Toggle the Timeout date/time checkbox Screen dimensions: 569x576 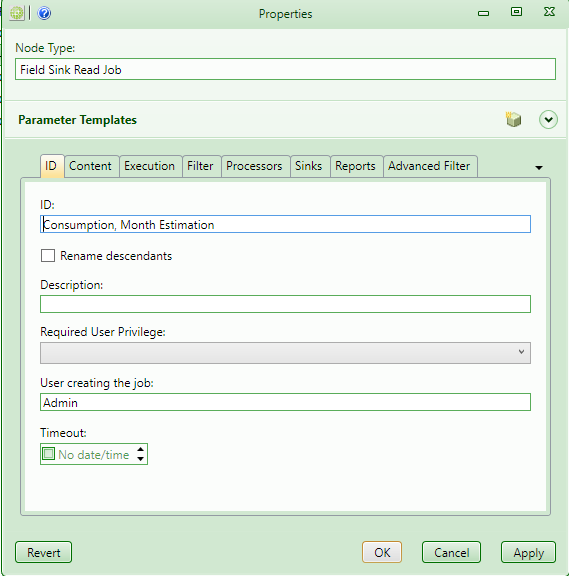48,454
